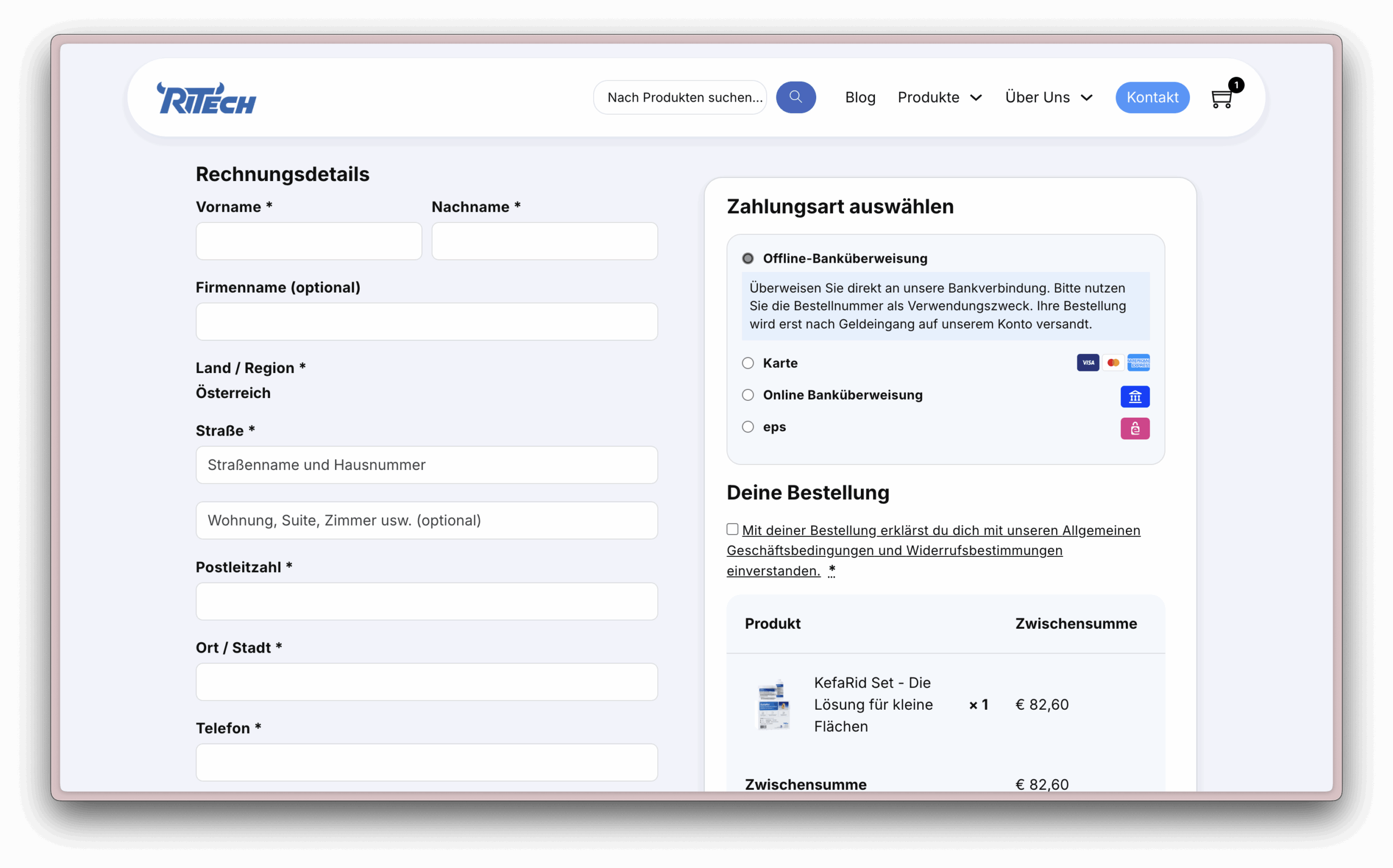Click the bank icon next to Online Banküberweisung
1393x868 pixels.
1135,396
